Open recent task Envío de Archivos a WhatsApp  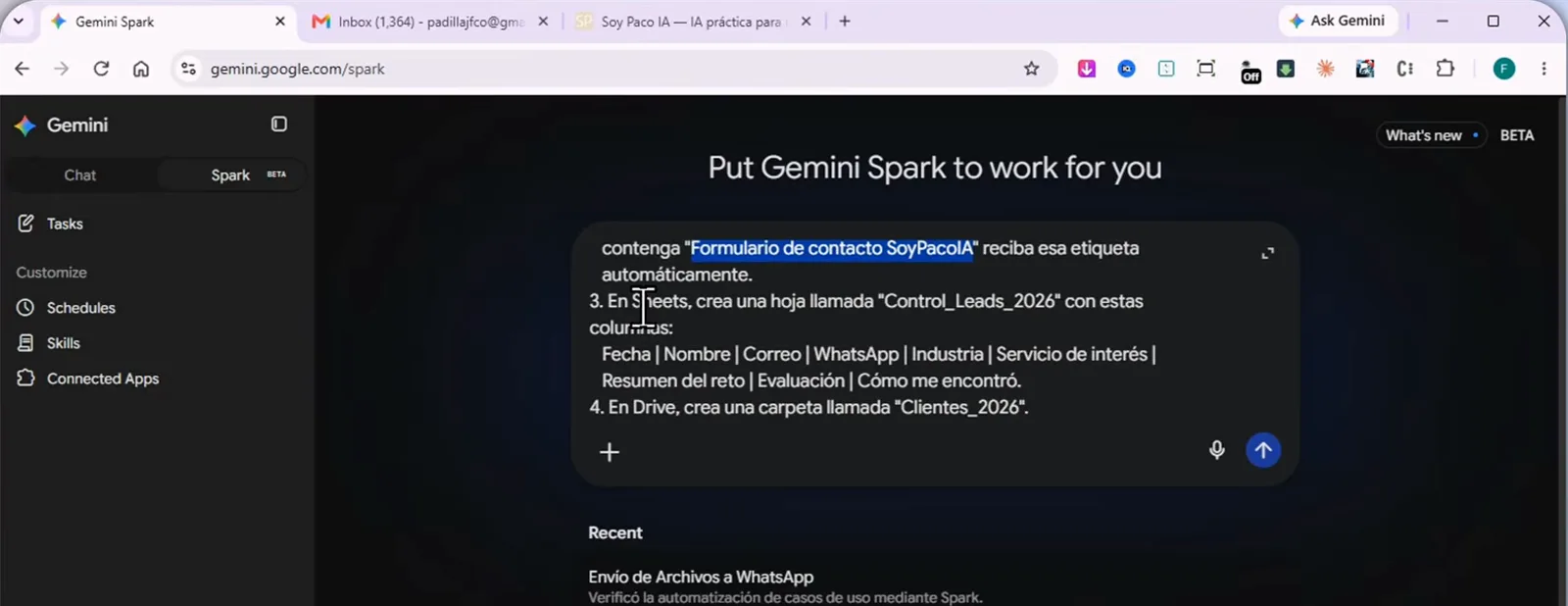pyautogui.click(x=701, y=578)
